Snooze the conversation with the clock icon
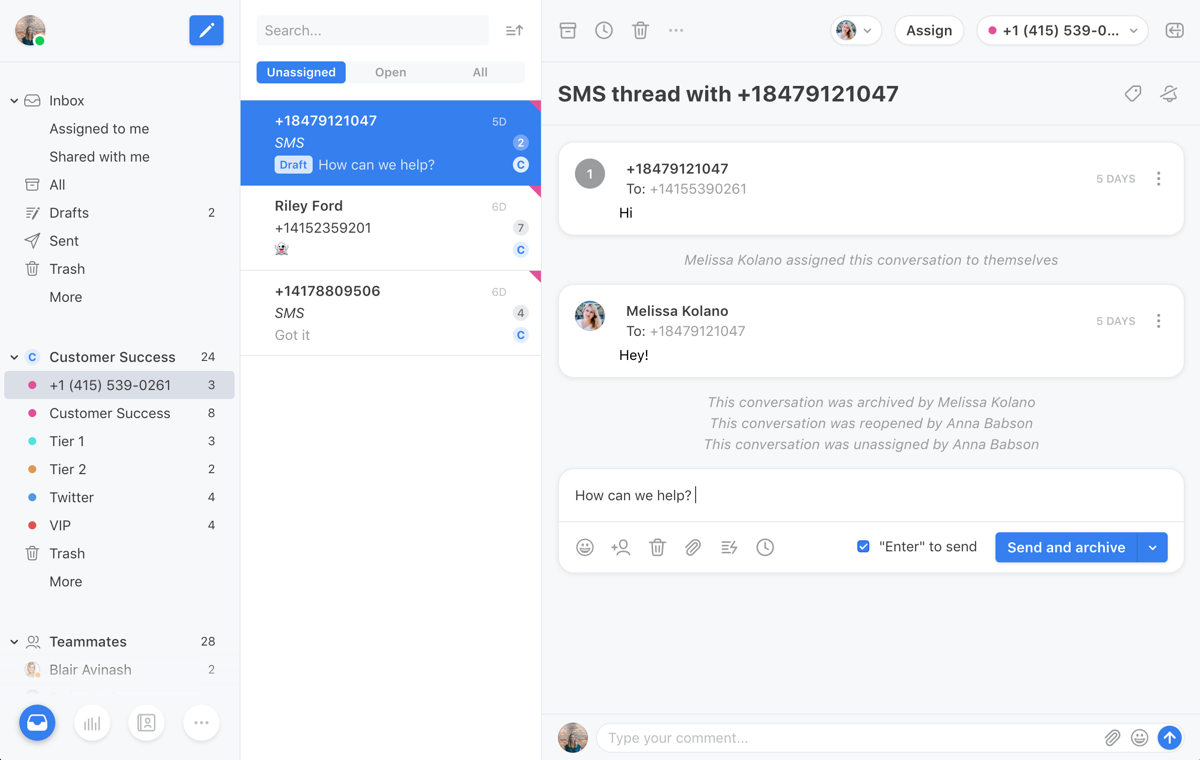 (603, 30)
